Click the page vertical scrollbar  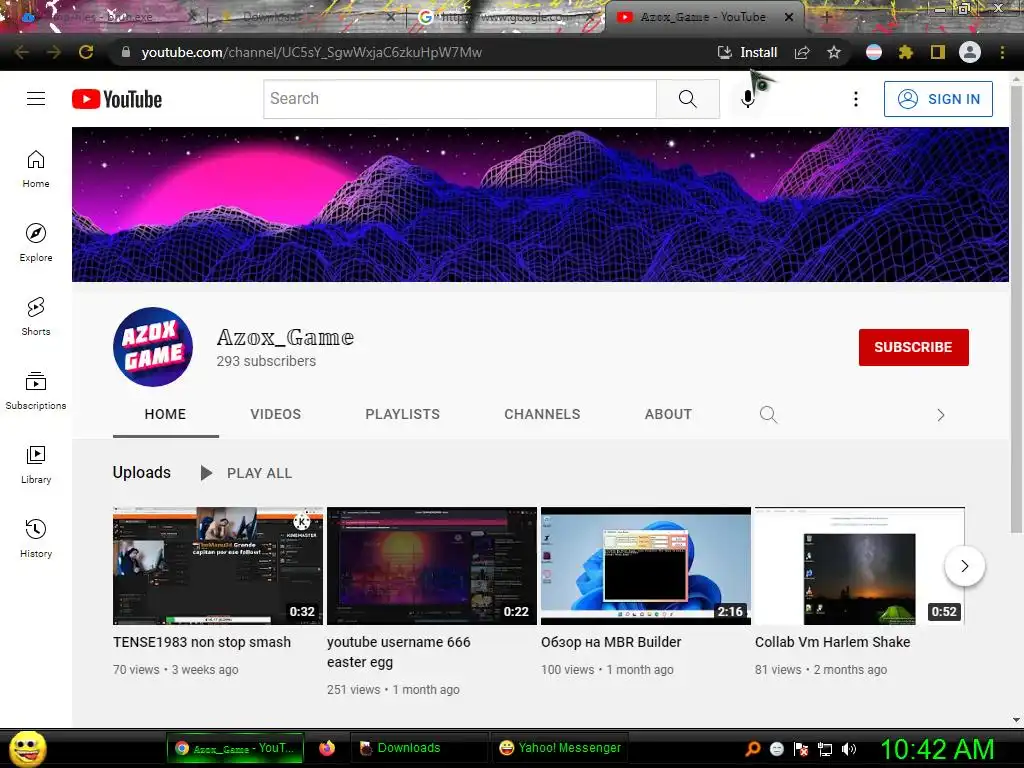click(x=1016, y=307)
